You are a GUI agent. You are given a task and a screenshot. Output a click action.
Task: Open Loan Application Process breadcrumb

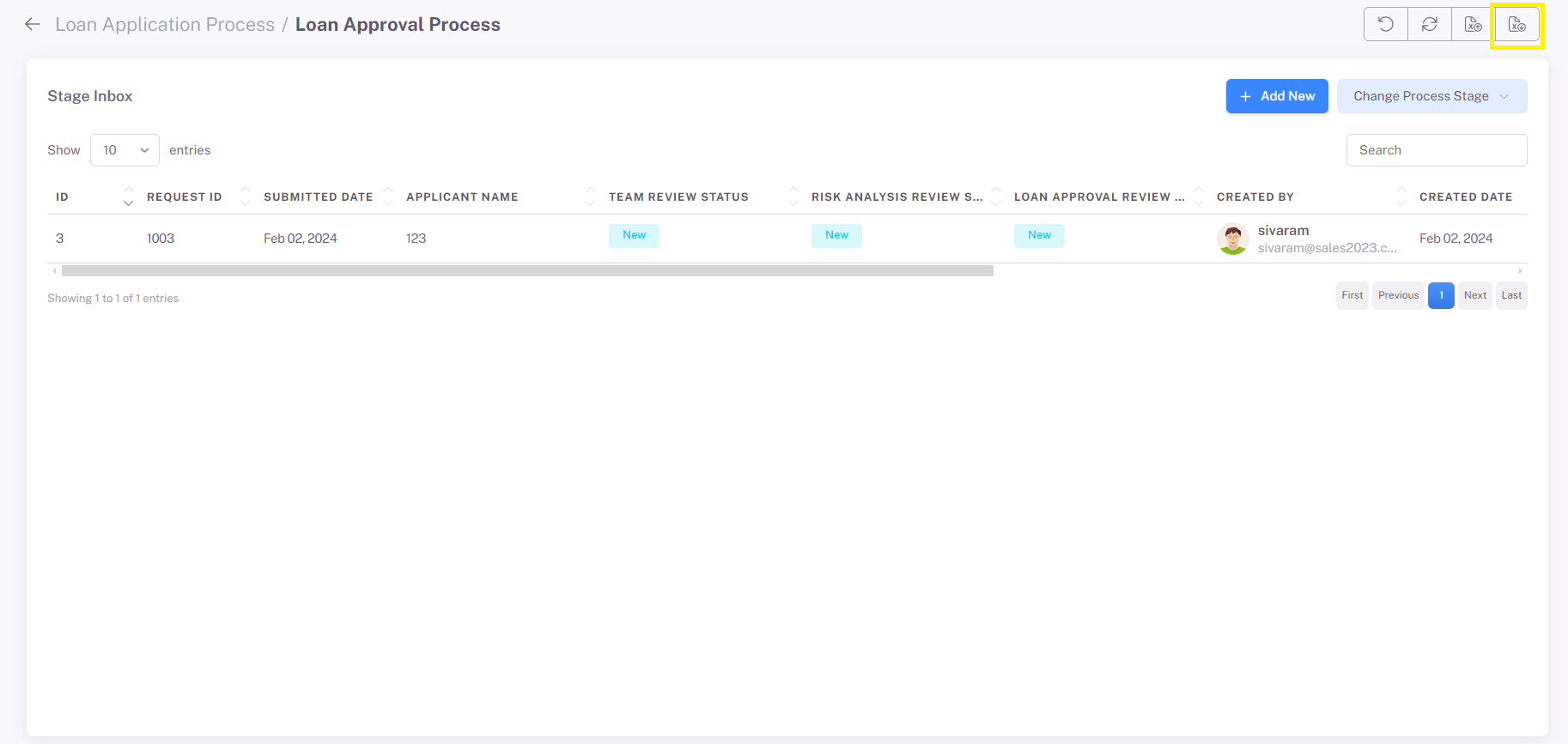165,25
